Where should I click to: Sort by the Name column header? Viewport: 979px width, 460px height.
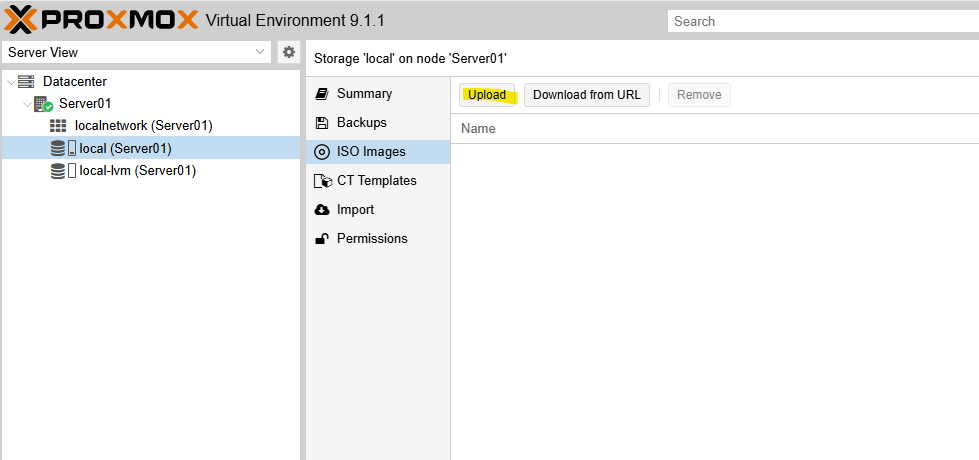(x=478, y=129)
